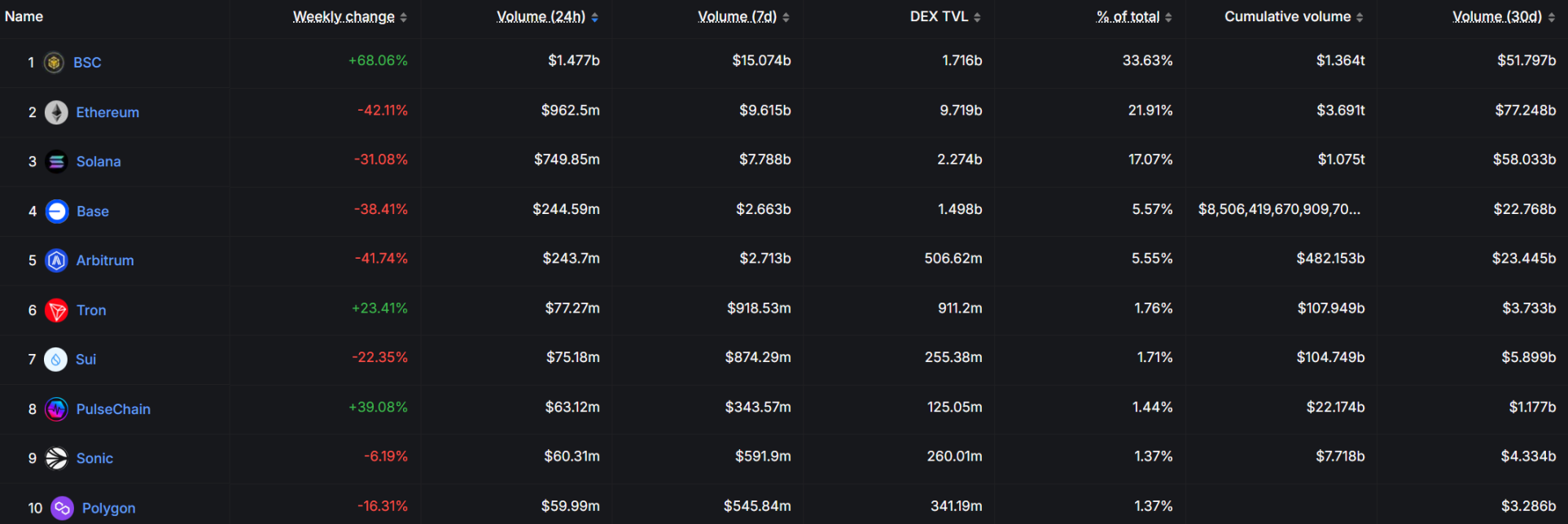The height and width of the screenshot is (524, 1568).
Task: Sort by Cumulative volume column
Action: coord(1288,17)
